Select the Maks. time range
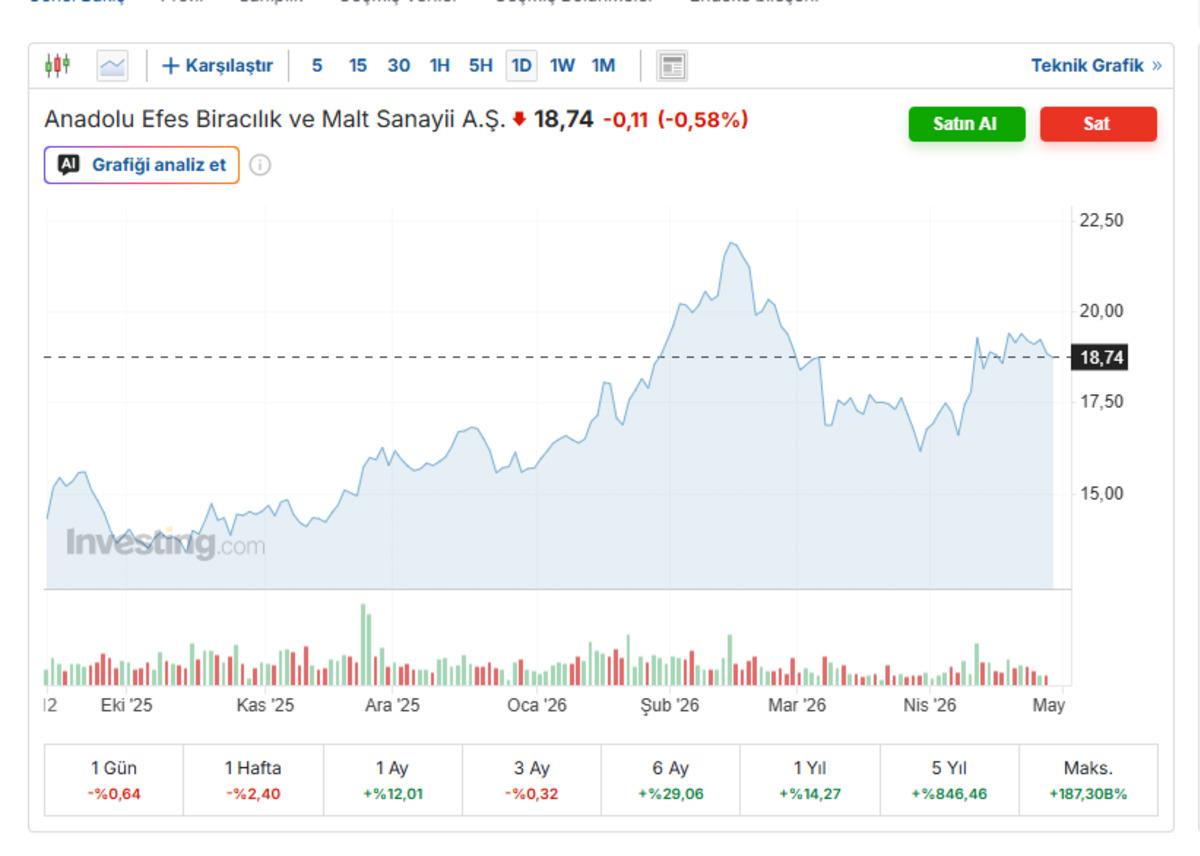This screenshot has width=1200, height=856. (x=1088, y=780)
